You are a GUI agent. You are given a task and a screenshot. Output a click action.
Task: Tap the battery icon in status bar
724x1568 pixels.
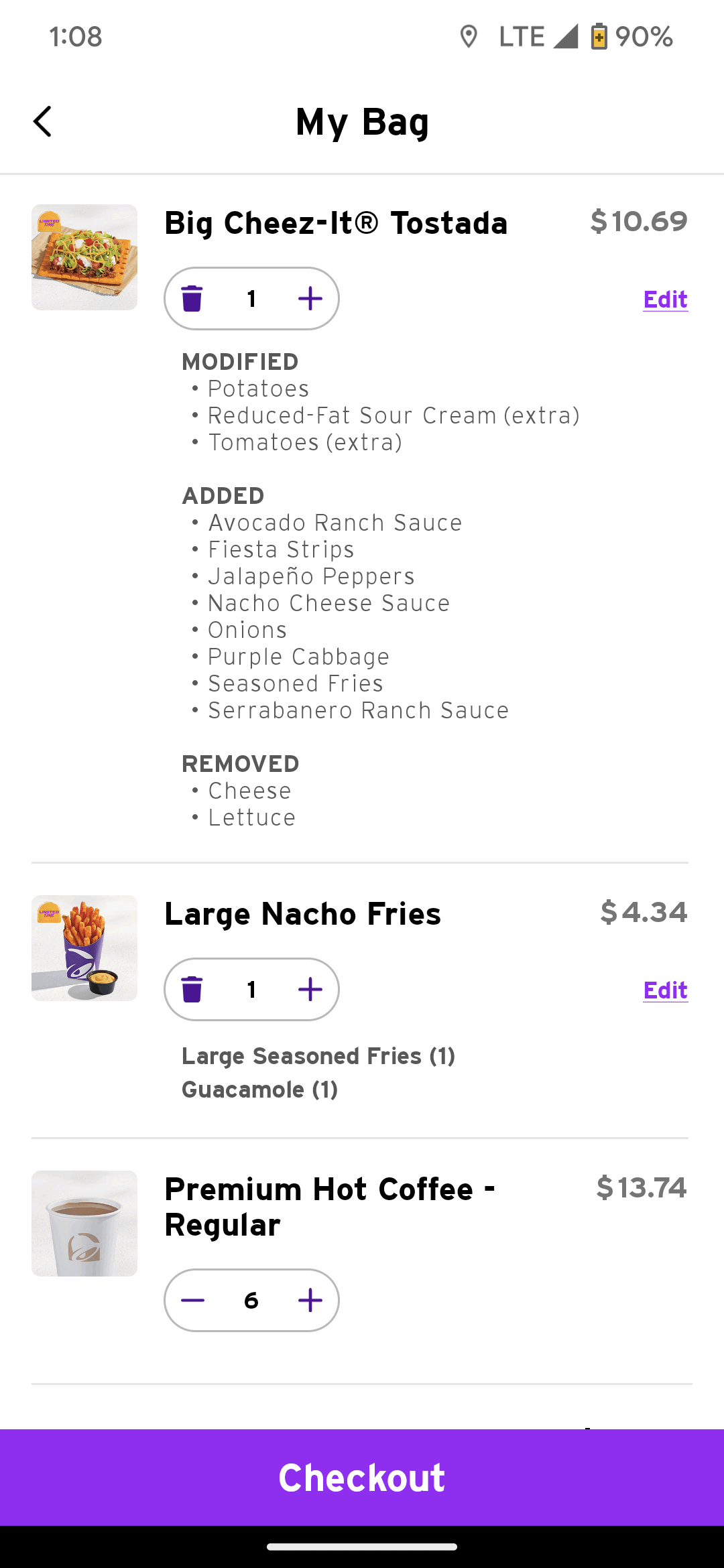[599, 37]
